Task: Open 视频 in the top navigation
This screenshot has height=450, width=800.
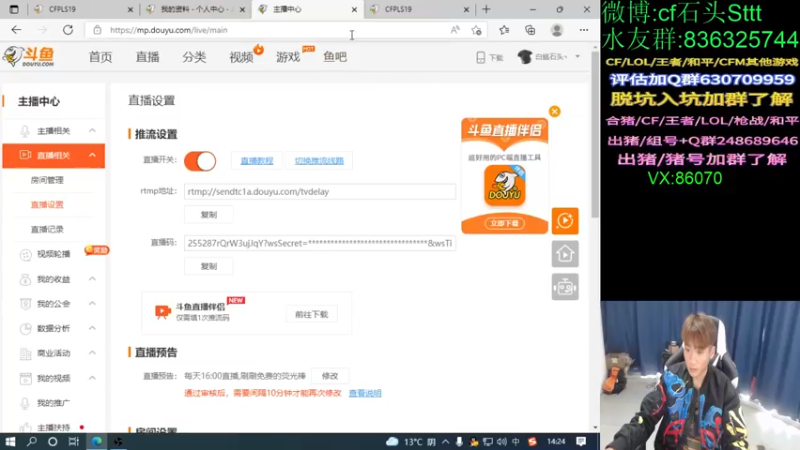Action: (x=241, y=57)
